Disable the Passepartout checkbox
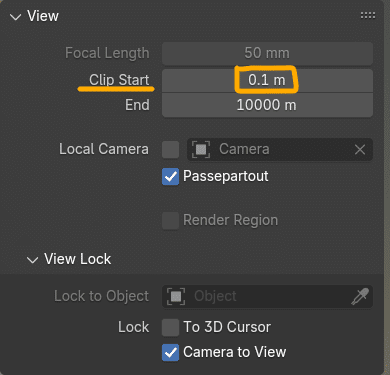 [x=170, y=176]
